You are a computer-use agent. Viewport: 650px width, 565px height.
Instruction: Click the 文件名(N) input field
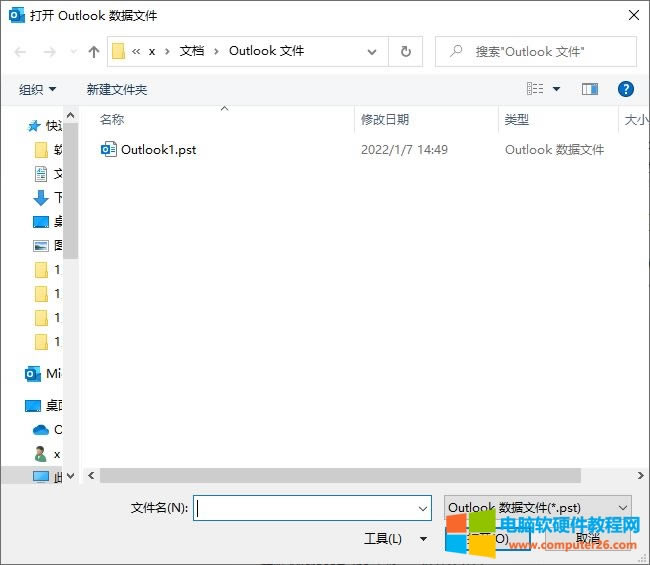[312, 508]
